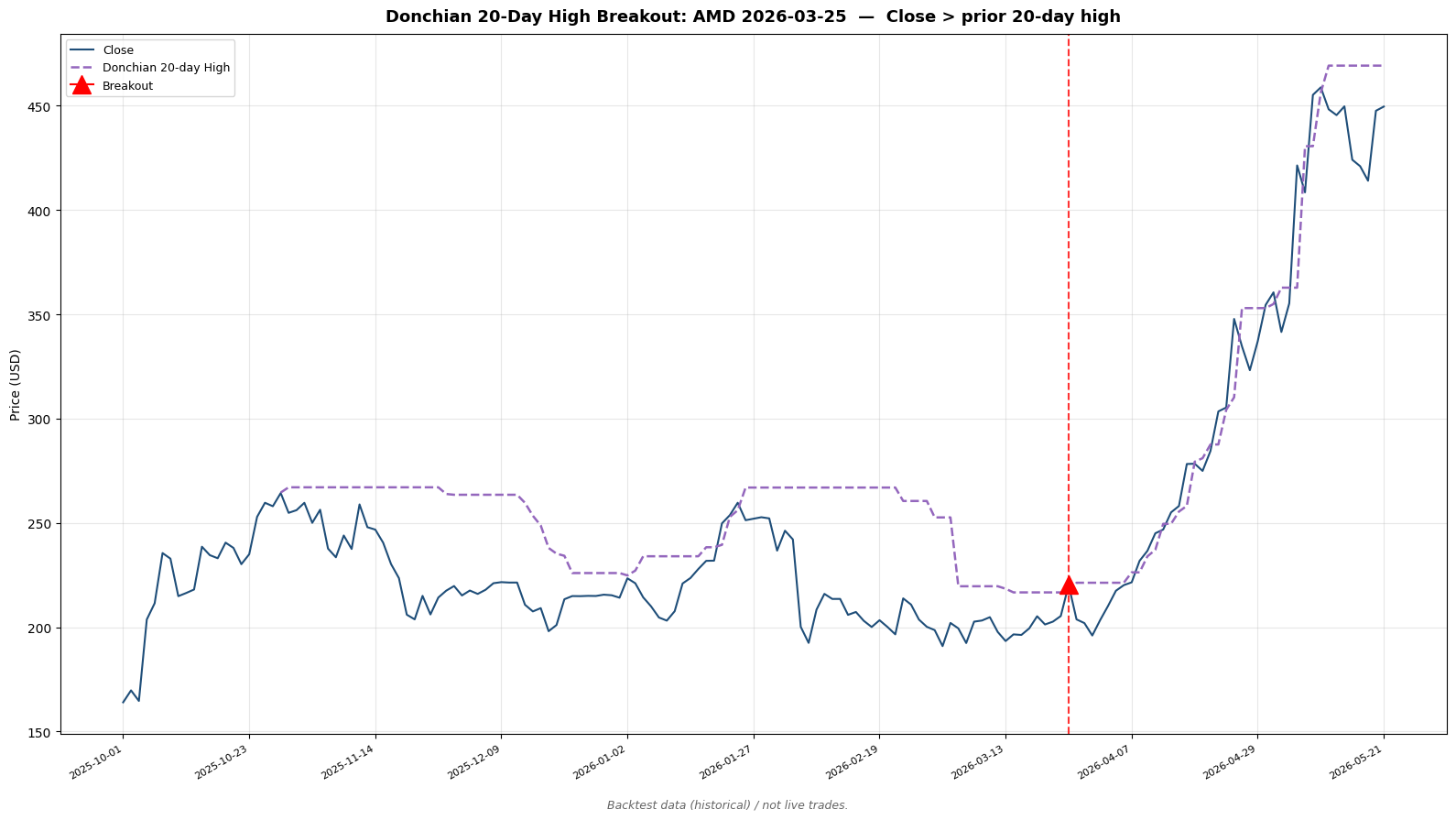
Task: Click the dashed purple line sample in the legend
Action: [x=81, y=68]
